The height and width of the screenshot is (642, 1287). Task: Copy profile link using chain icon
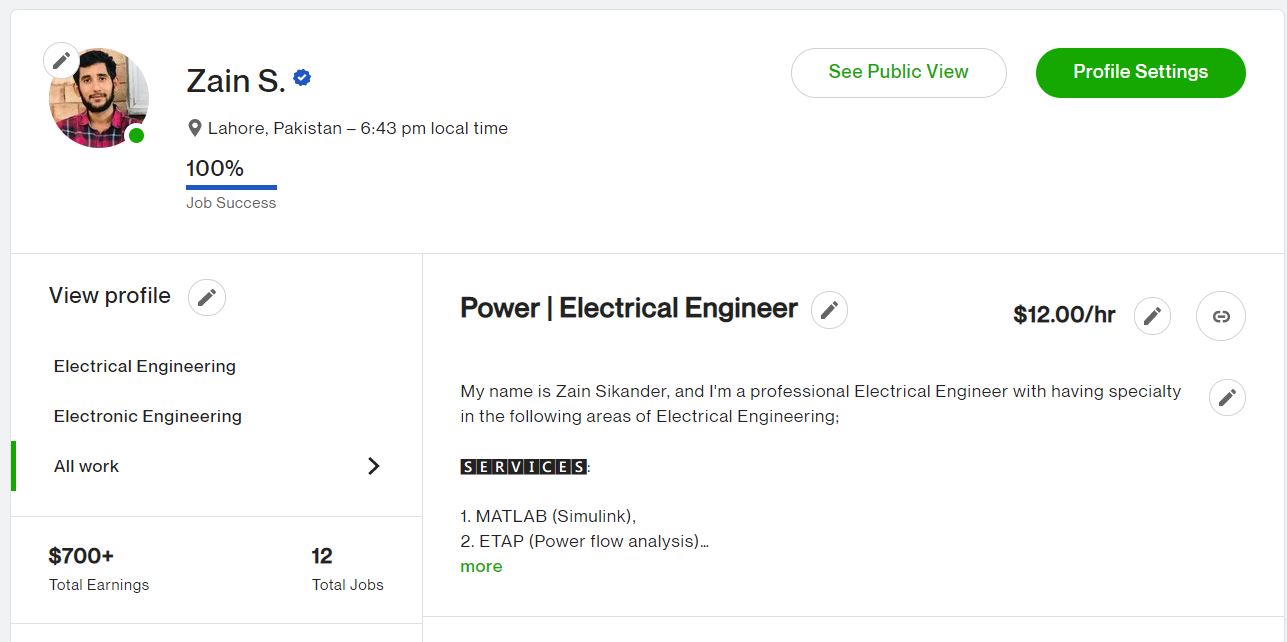click(1220, 316)
